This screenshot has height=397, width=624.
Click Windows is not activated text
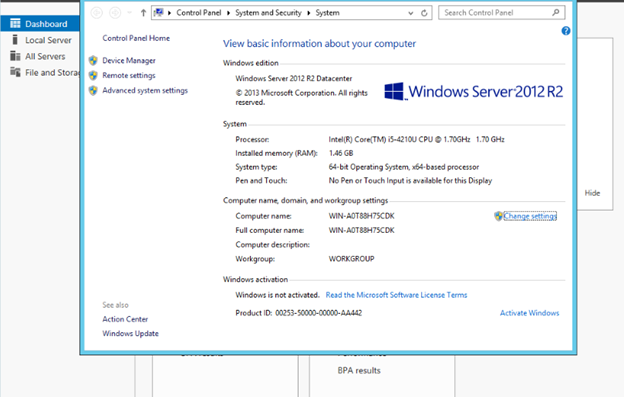coord(277,295)
